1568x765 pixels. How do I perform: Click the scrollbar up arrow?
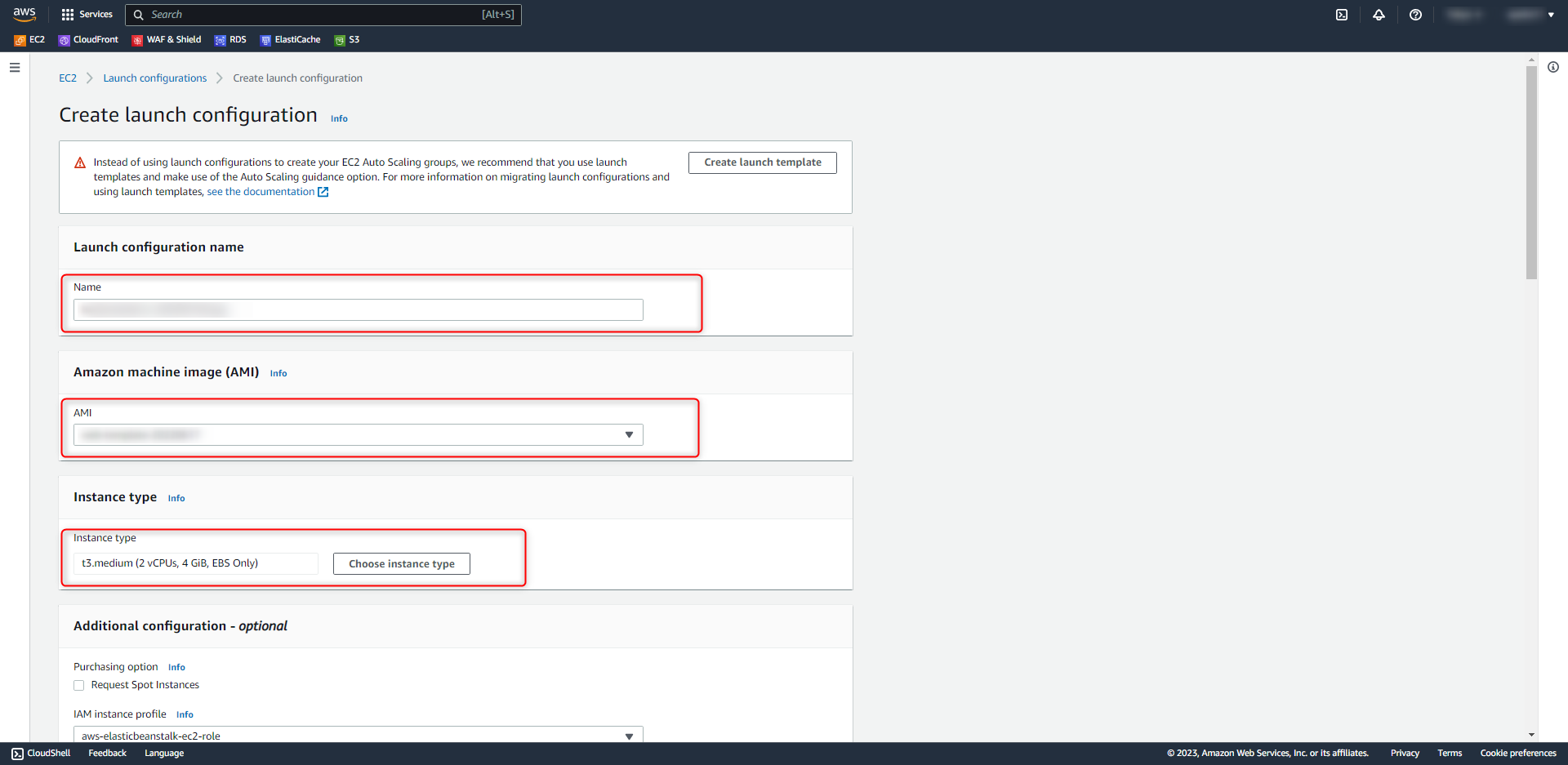click(x=1531, y=60)
